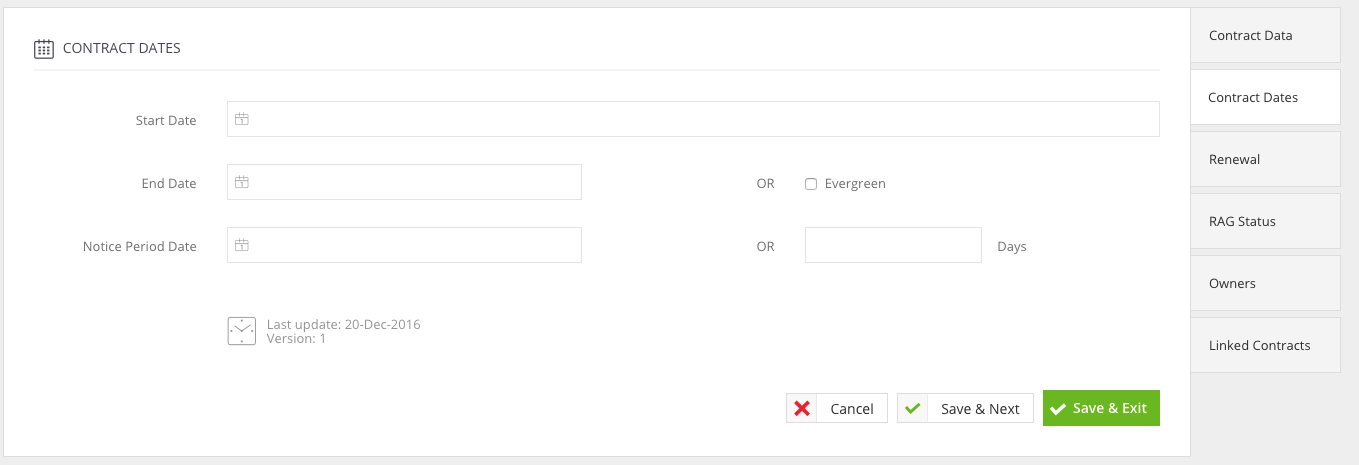Select the Contract Dates tab

point(1265,97)
